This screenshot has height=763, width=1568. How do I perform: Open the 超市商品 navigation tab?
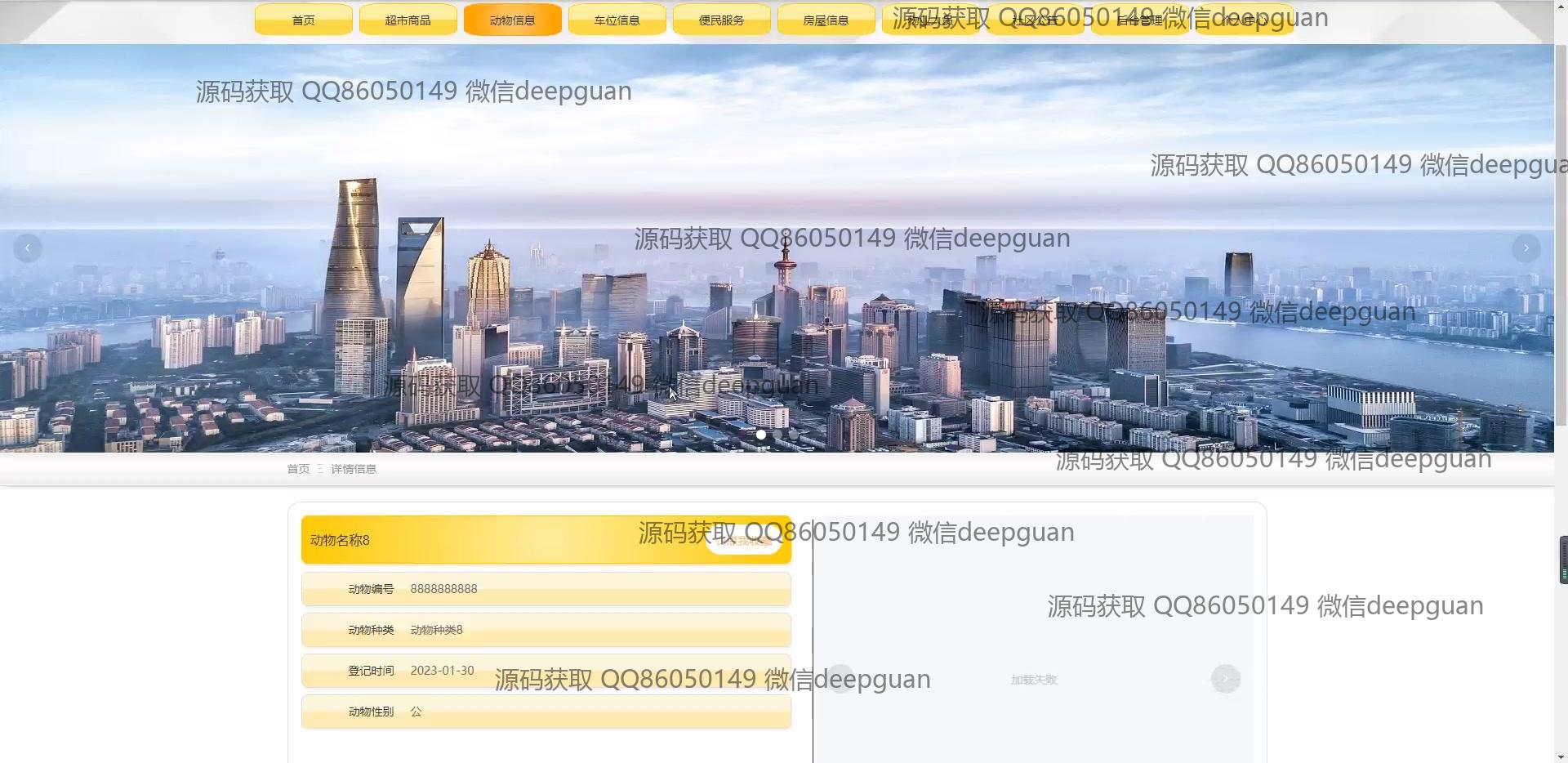408,20
